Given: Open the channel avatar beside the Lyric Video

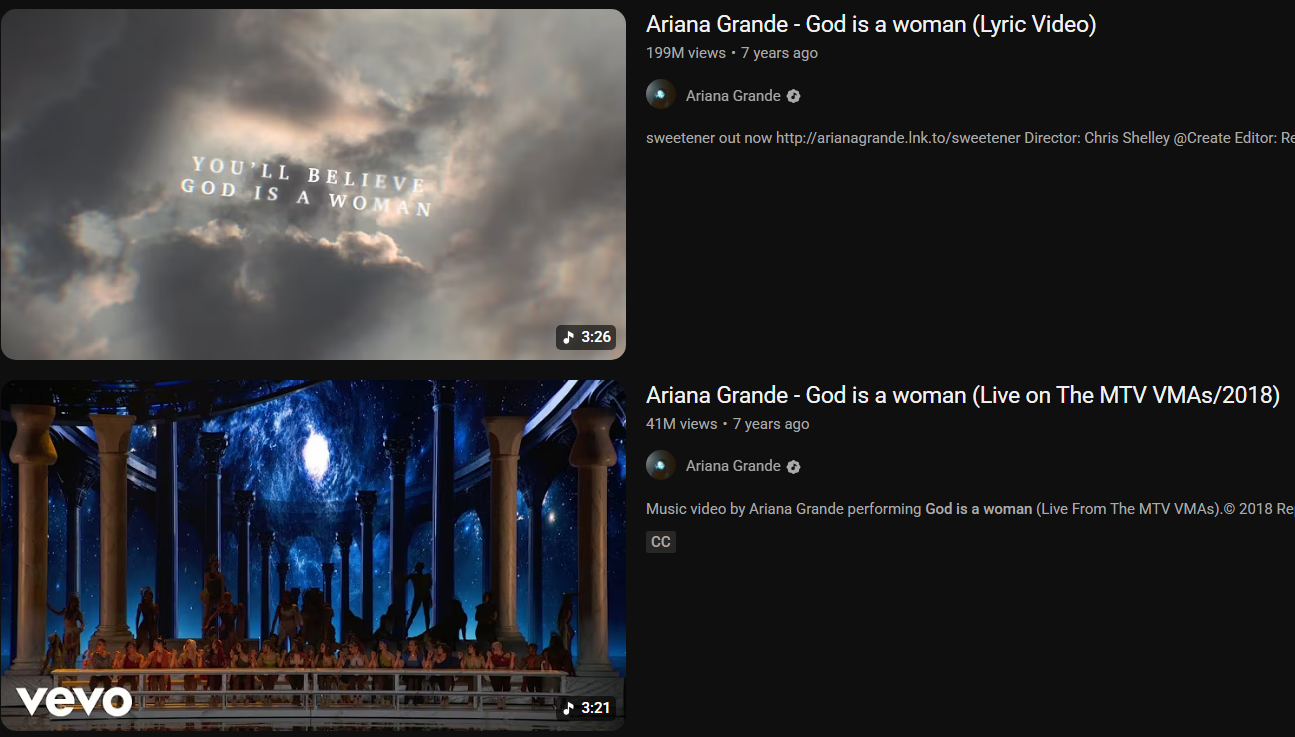Looking at the screenshot, I should (661, 95).
